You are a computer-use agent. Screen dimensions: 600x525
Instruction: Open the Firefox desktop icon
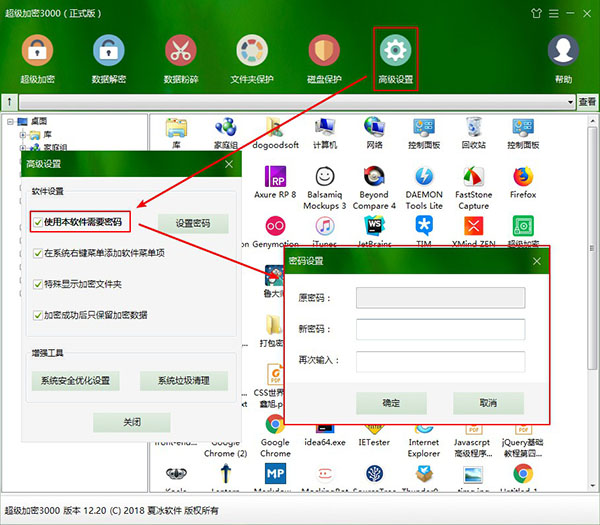[524, 181]
